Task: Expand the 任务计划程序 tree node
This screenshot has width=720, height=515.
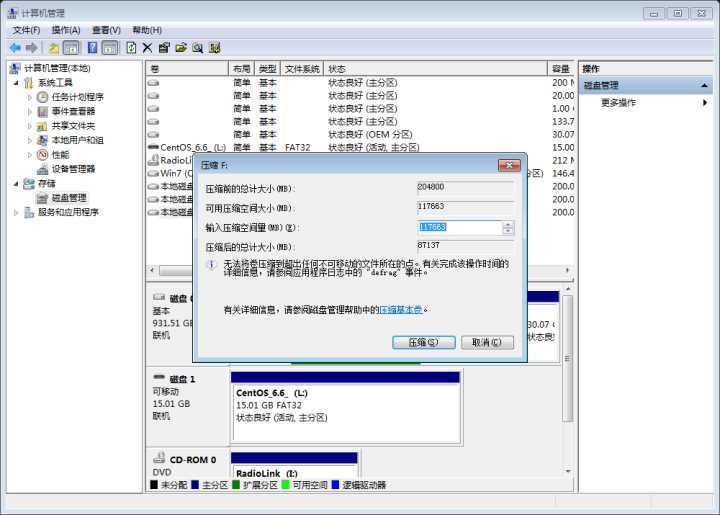Action: click(29, 97)
